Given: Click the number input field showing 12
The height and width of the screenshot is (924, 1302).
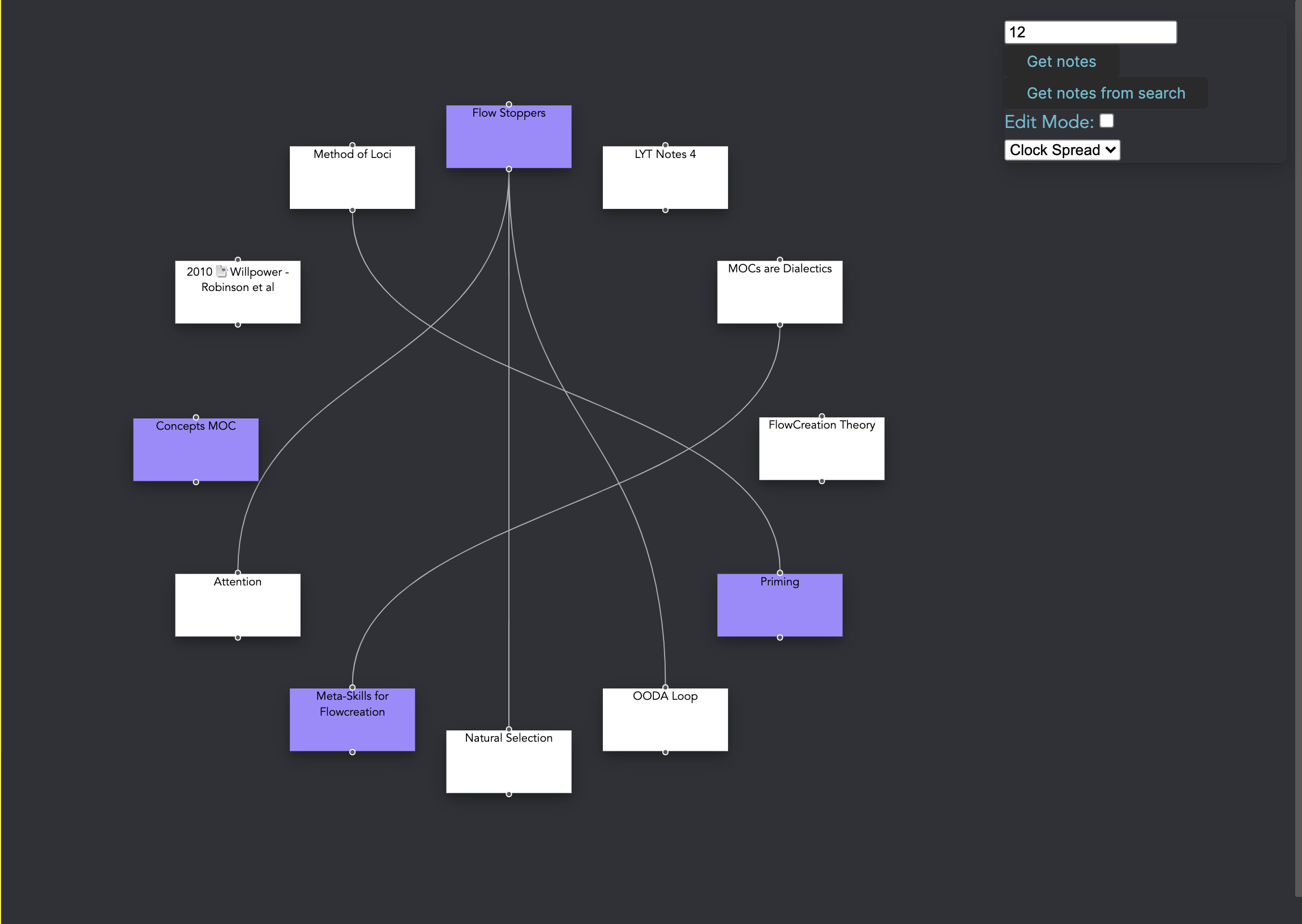Looking at the screenshot, I should click(x=1089, y=32).
